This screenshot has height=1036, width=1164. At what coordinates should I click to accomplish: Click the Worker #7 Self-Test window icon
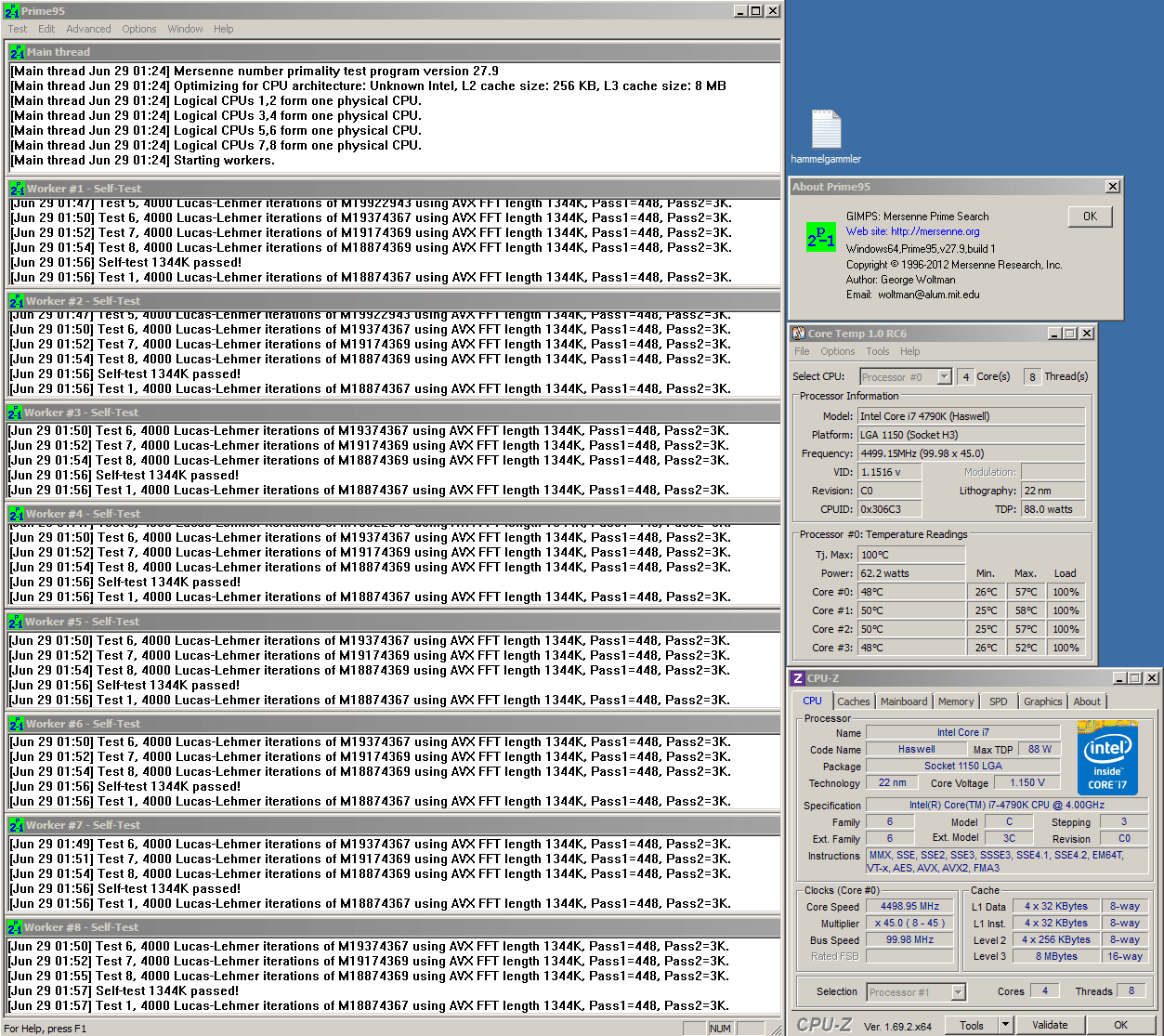point(17,825)
